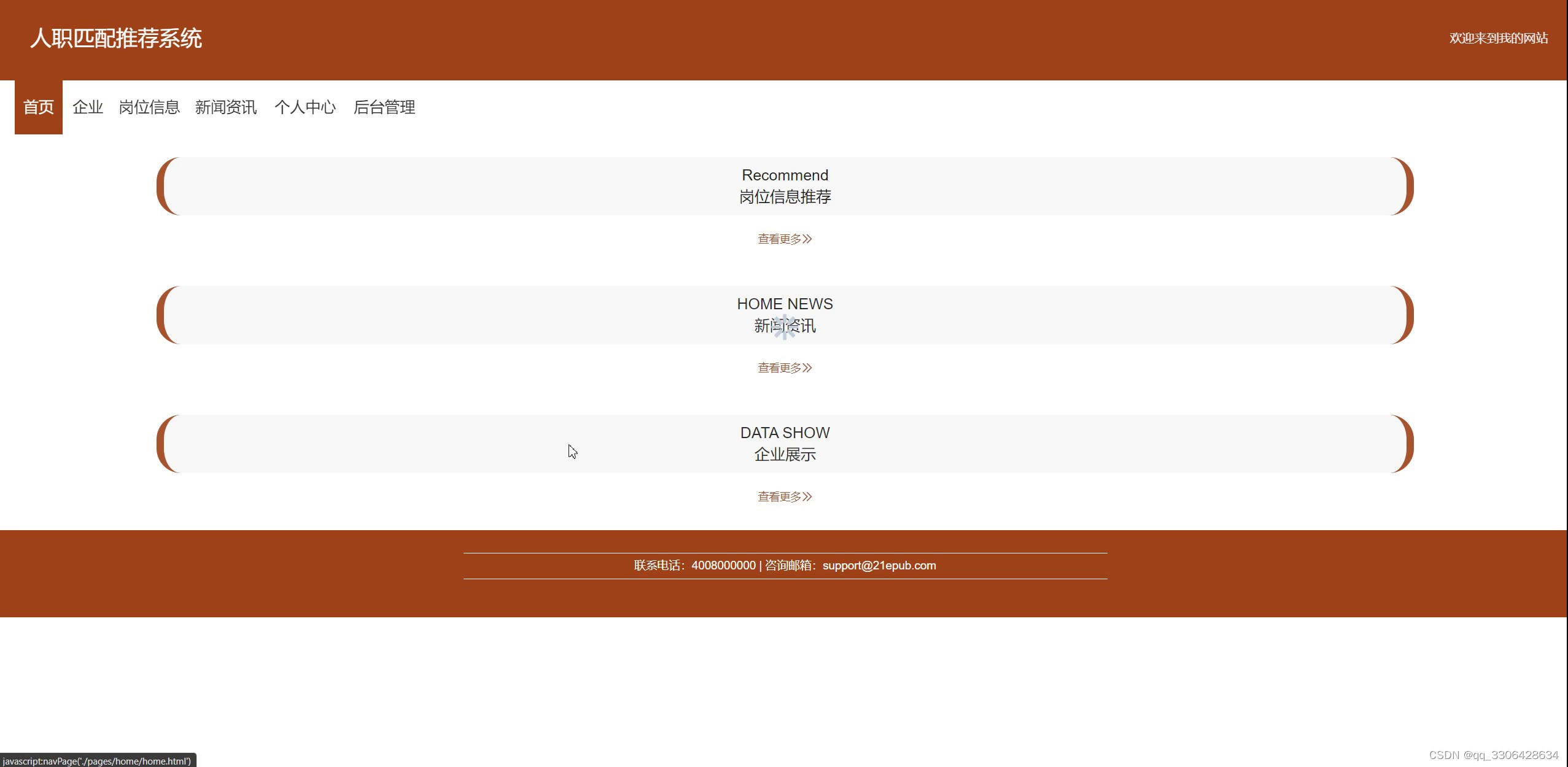Viewport: 1568px width, 767px height.
Task: Click the Recommend section heading
Action: coord(785,175)
